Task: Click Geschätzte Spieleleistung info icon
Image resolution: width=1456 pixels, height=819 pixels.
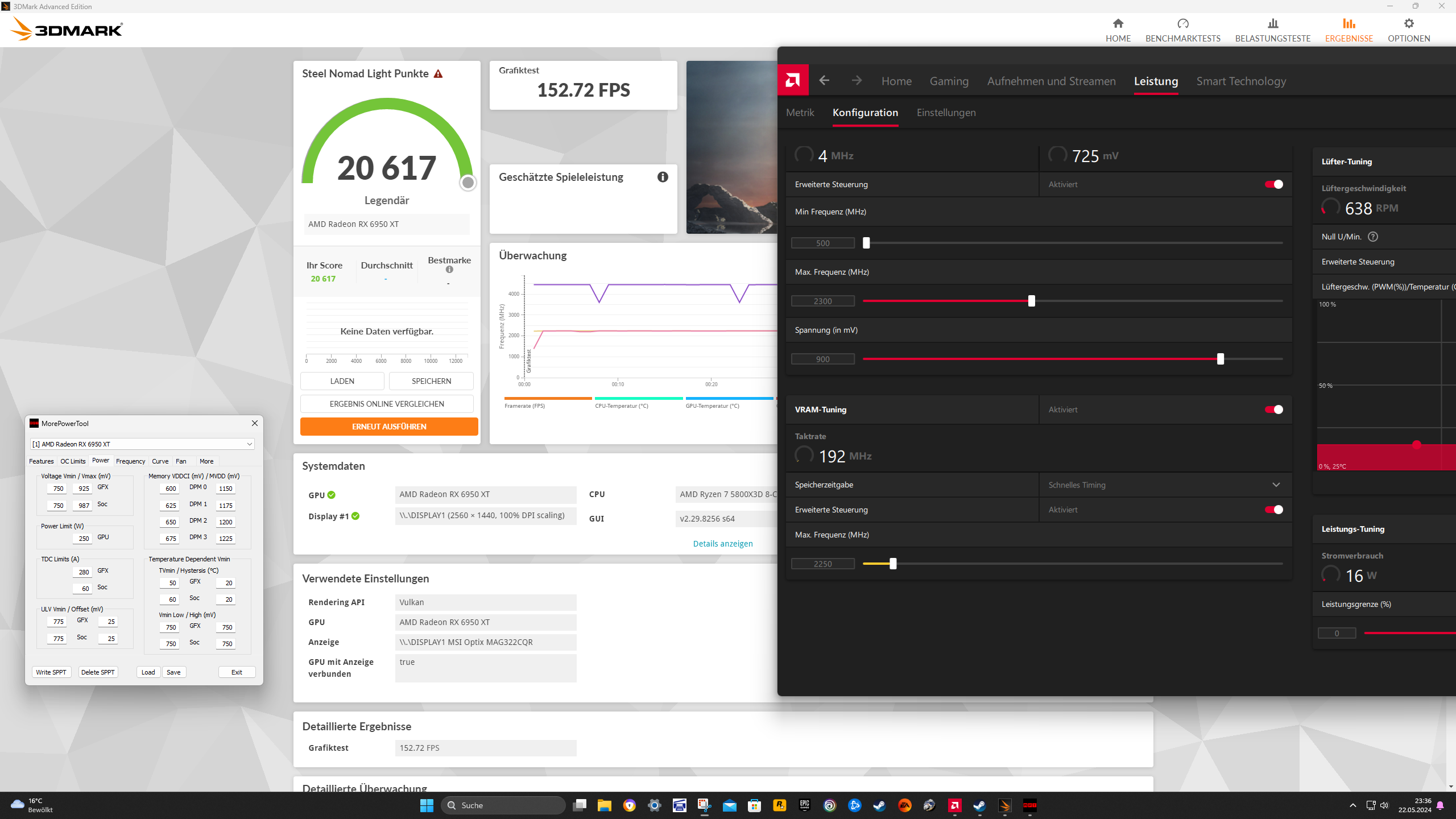Action: (663, 177)
